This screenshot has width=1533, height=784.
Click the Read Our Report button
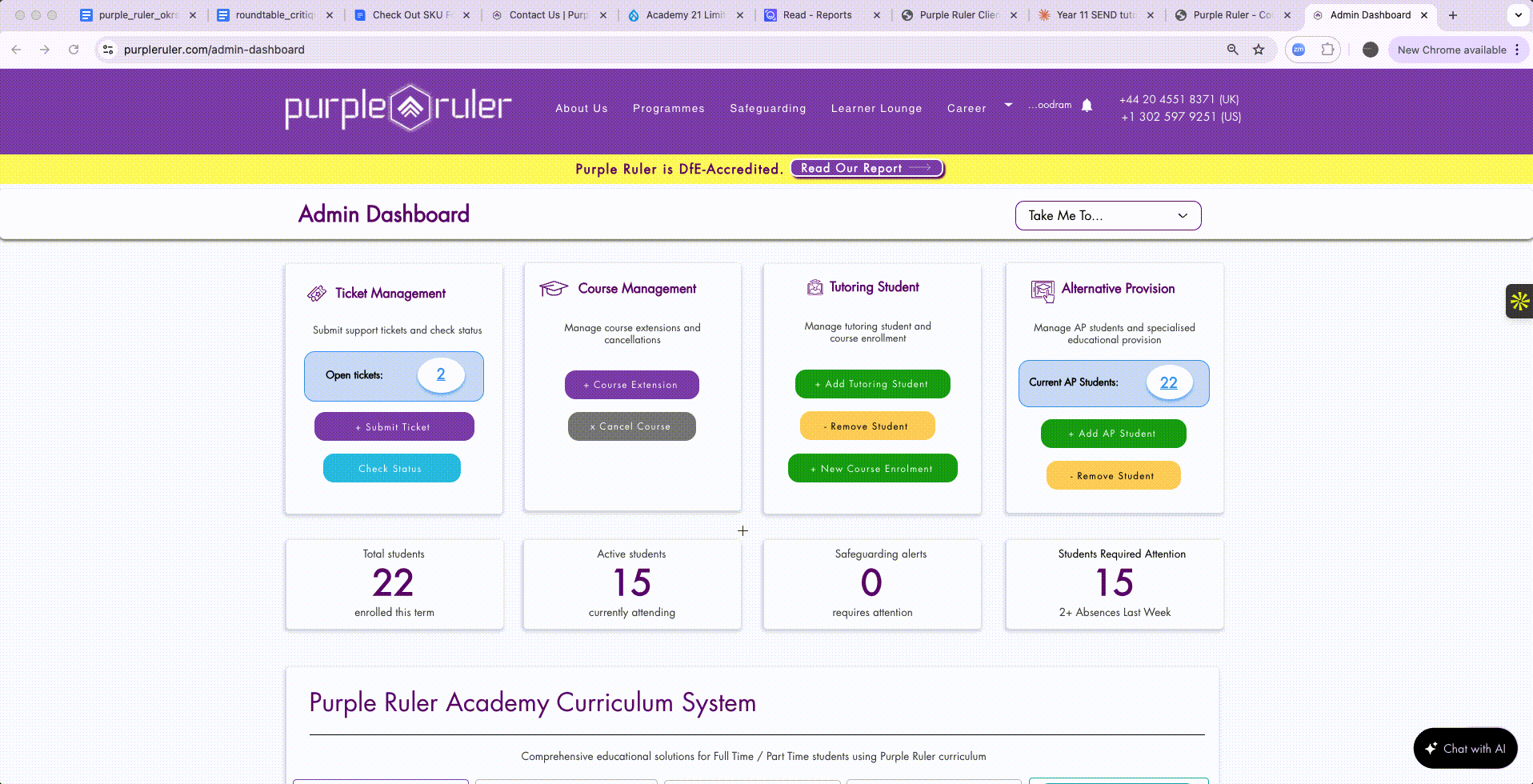pos(867,168)
